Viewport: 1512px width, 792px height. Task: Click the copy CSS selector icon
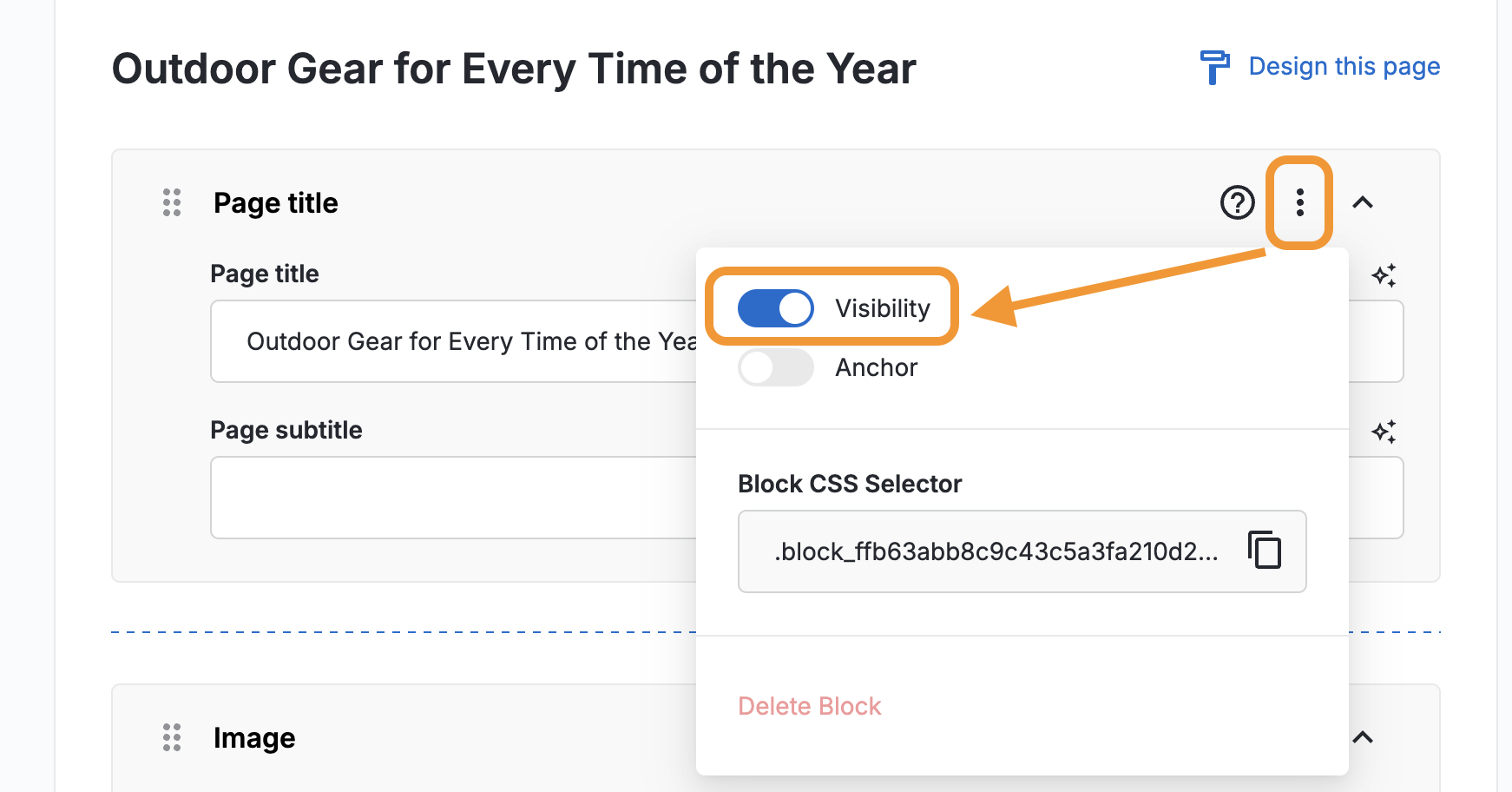1265,551
